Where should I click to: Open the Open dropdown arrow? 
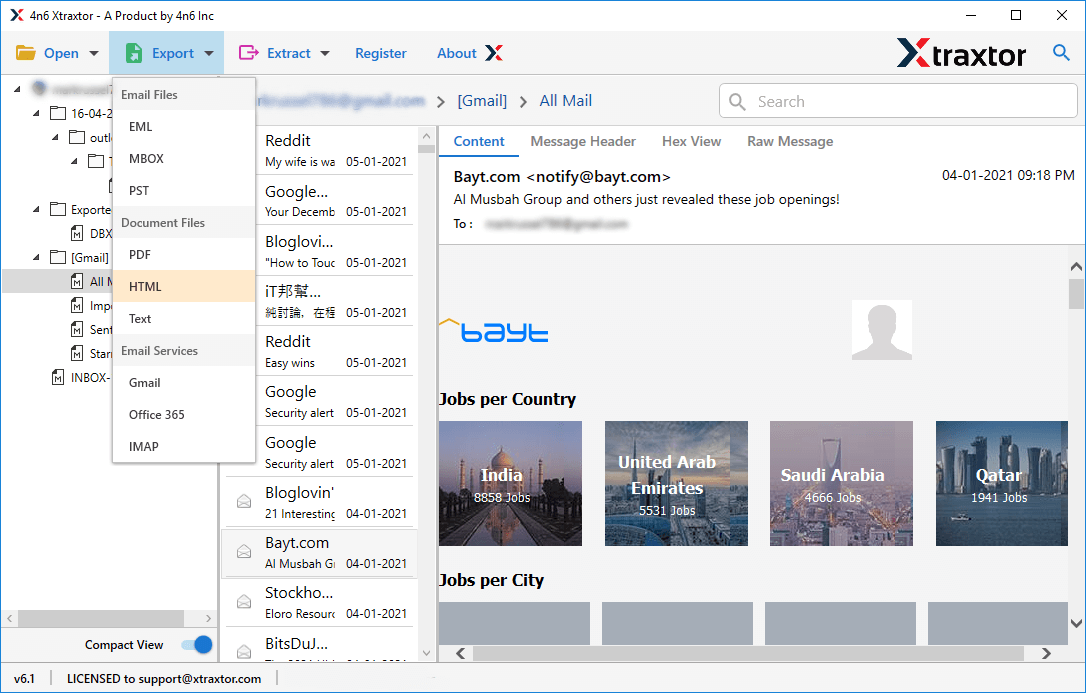click(x=94, y=53)
